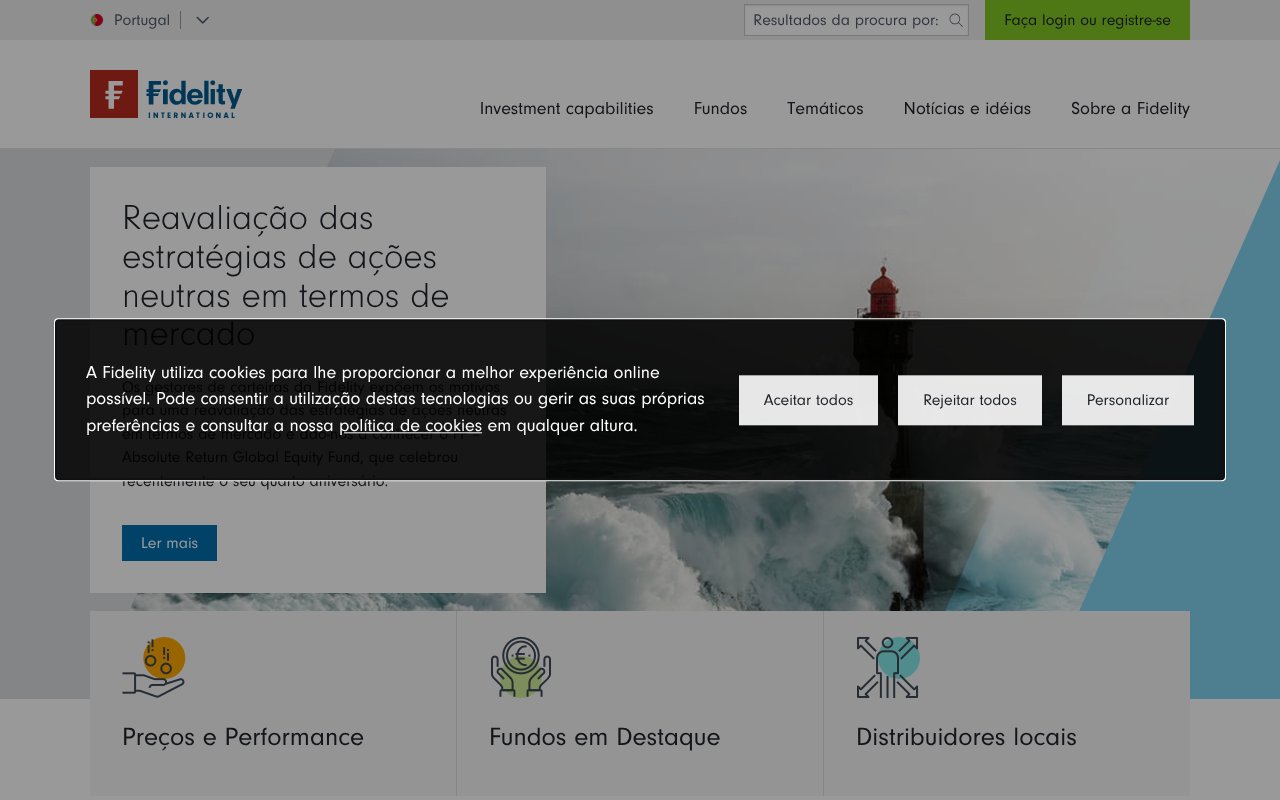
Task: Click the search magnifier icon
Action: click(x=954, y=20)
